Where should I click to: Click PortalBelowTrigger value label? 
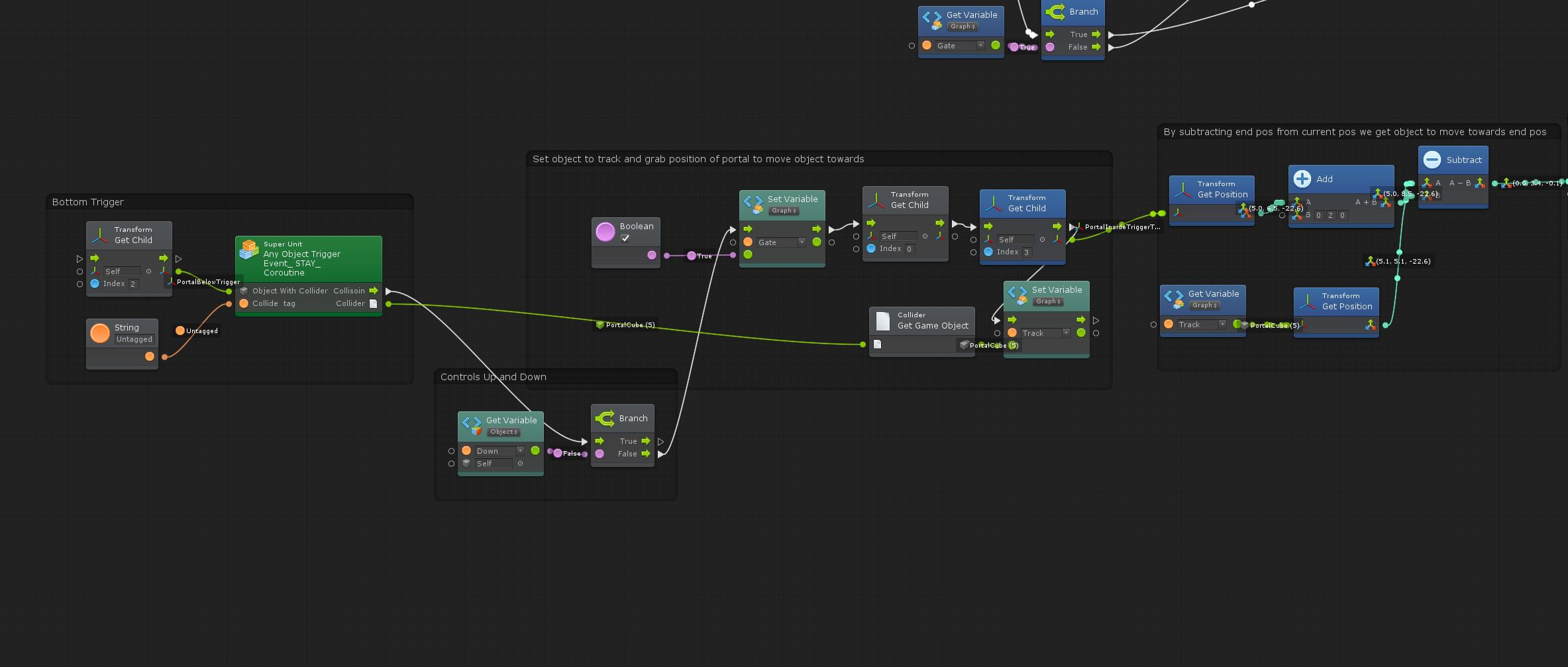pyautogui.click(x=204, y=282)
